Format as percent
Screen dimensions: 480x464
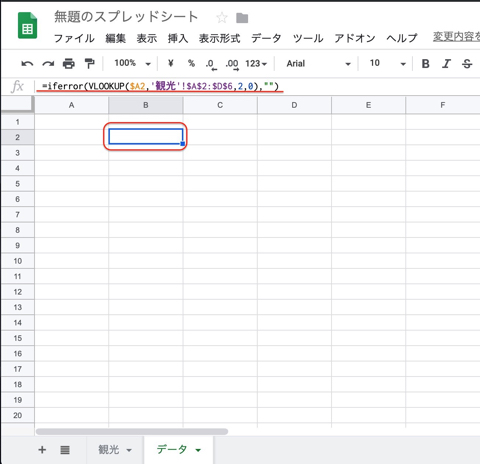191,63
